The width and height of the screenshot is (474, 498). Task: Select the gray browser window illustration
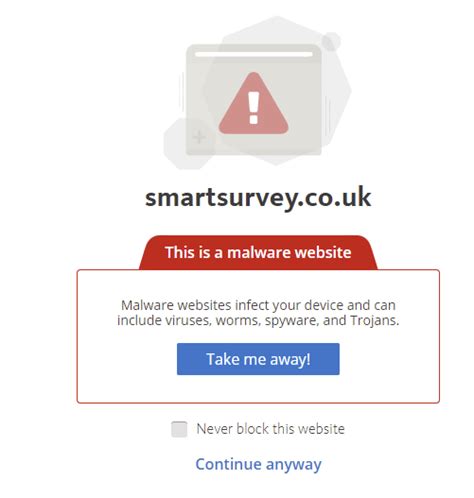pos(253,100)
